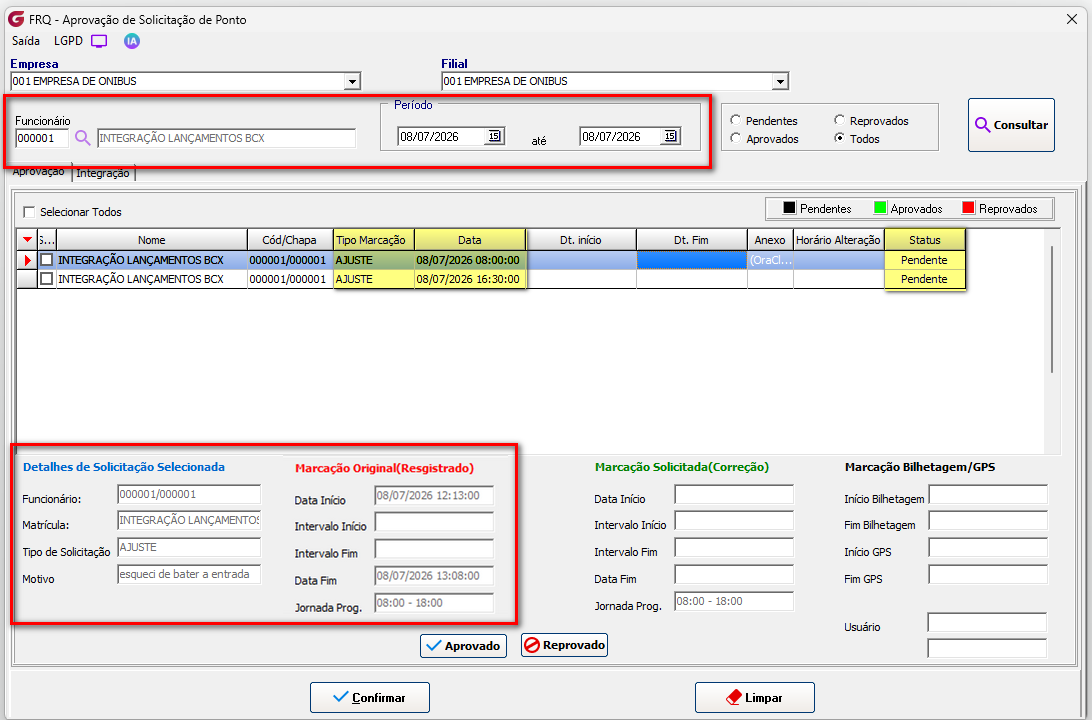Click the red Reprovados legend swatch

click(968, 208)
